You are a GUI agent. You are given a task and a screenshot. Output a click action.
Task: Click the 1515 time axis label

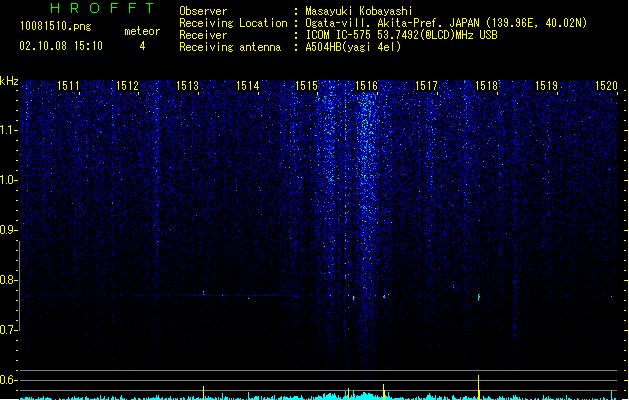(306, 86)
